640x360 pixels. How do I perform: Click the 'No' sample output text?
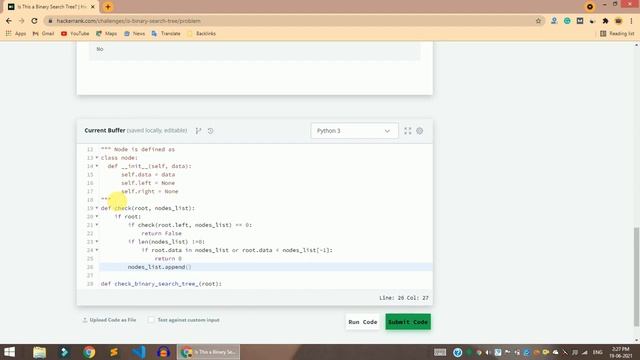[x=100, y=49]
